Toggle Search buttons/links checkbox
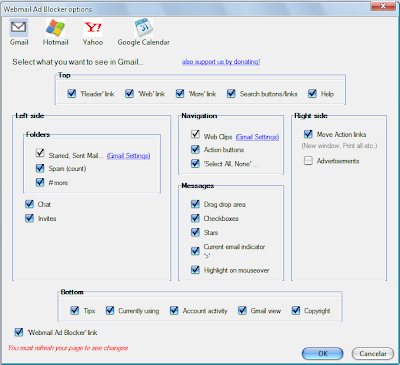Image resolution: width=400 pixels, height=365 pixels. pos(231,94)
